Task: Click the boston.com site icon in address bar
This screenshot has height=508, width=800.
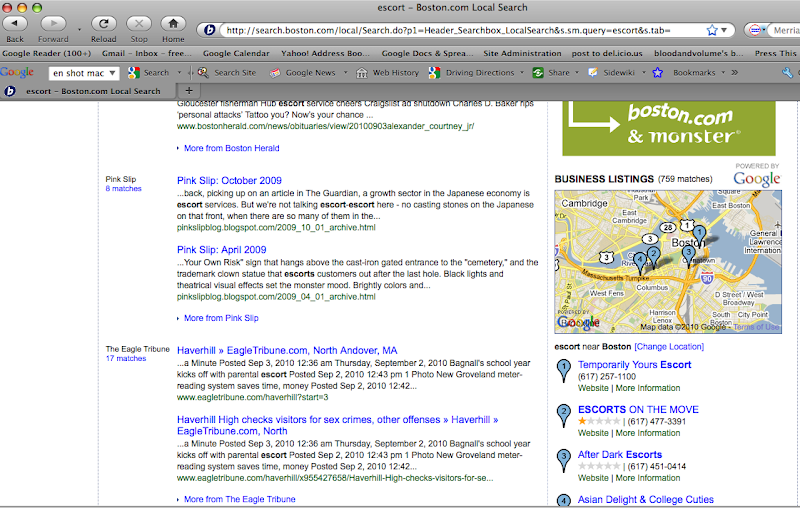Action: [x=209, y=30]
